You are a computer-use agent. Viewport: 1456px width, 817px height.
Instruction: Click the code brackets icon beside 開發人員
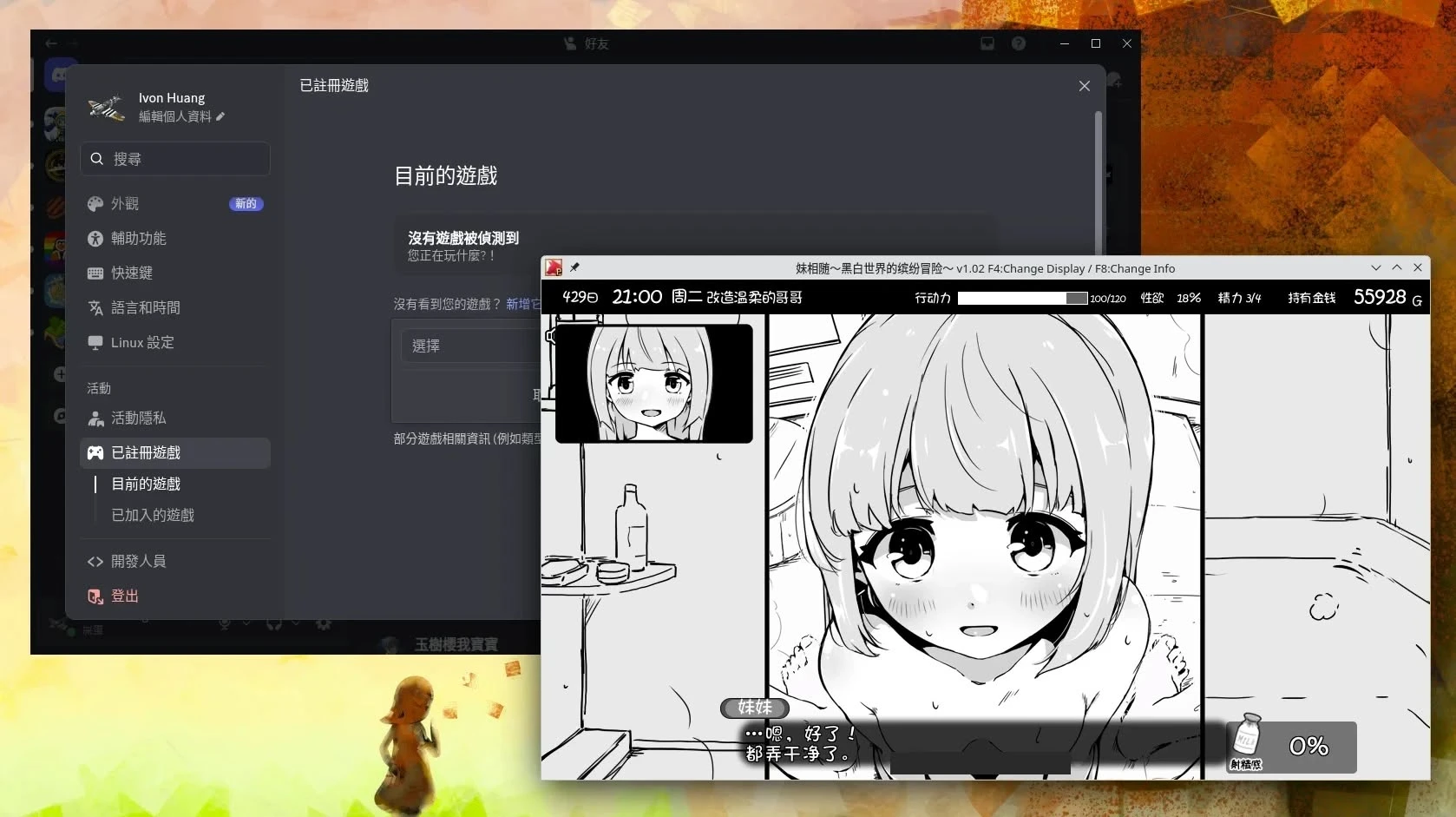[95, 561]
